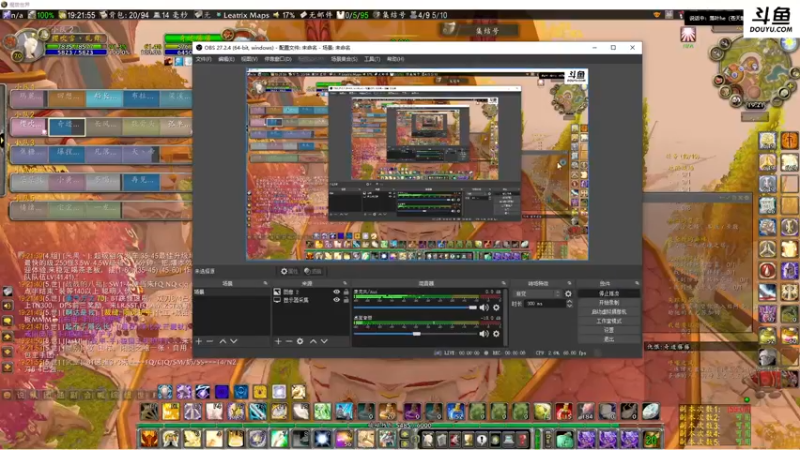
Task: Move the source down in the Sources panel
Action: (x=324, y=341)
